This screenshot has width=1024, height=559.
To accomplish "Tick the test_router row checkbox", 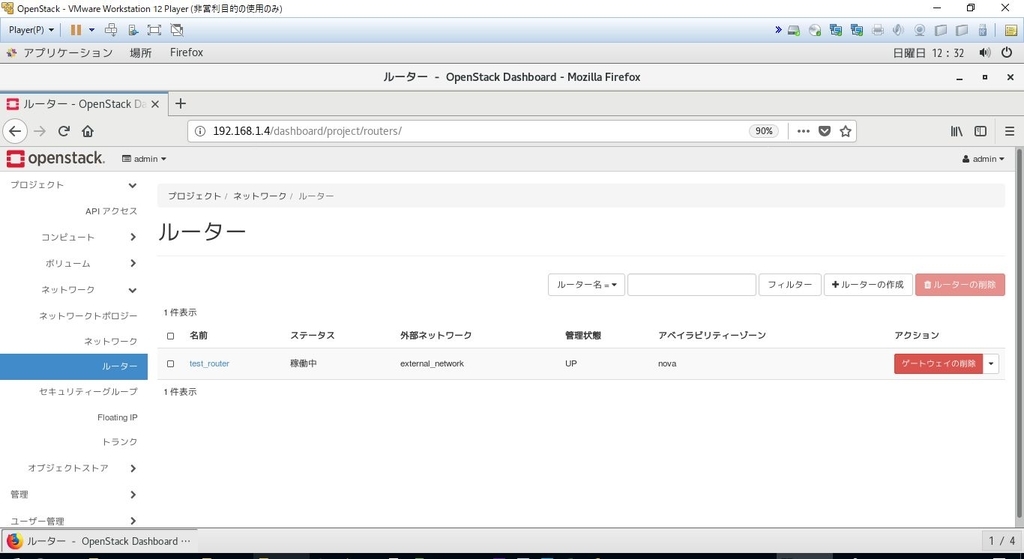I will pyautogui.click(x=170, y=364).
